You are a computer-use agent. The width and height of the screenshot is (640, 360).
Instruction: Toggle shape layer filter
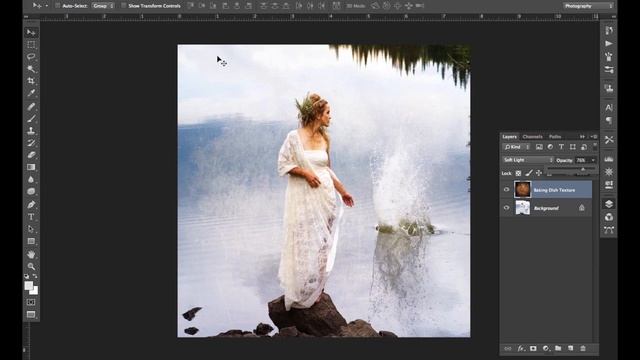point(573,147)
